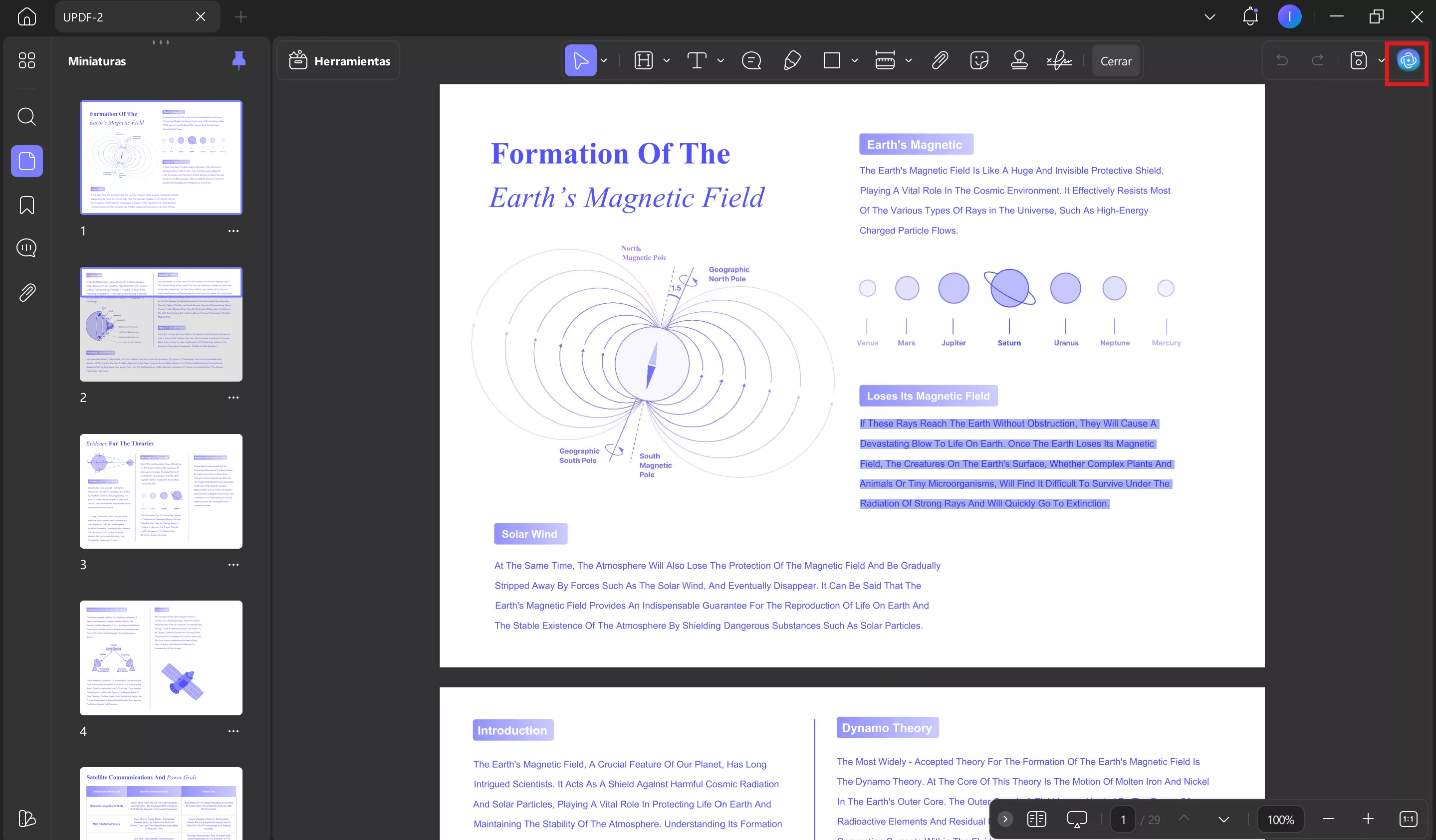Add a sticky note comment

(751, 60)
